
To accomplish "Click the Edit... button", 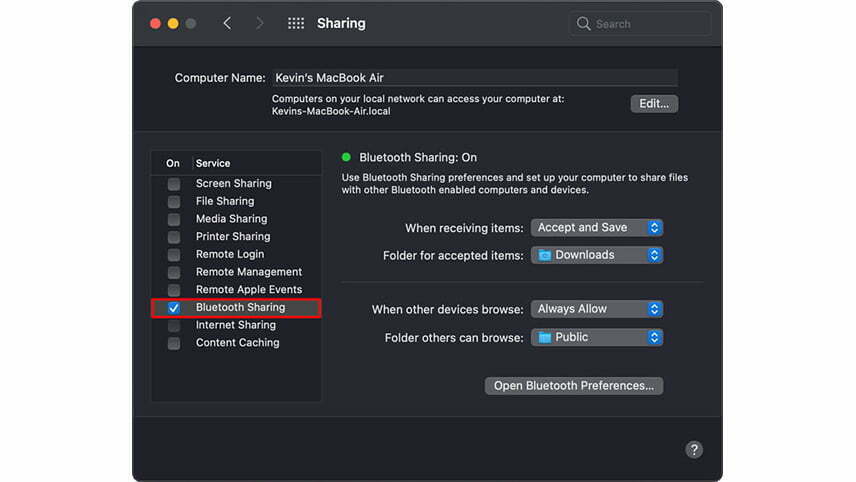I will [x=654, y=104].
